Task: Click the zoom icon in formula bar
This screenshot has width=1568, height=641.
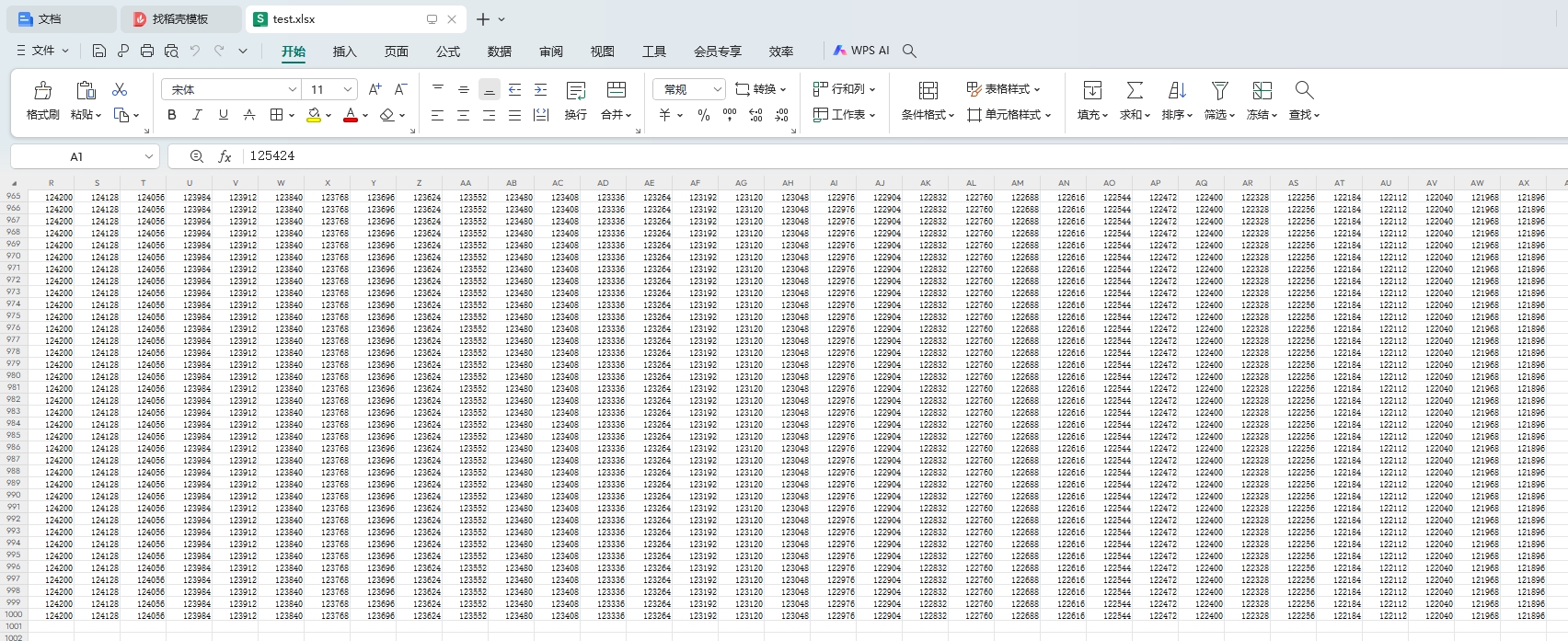Action: pos(196,156)
